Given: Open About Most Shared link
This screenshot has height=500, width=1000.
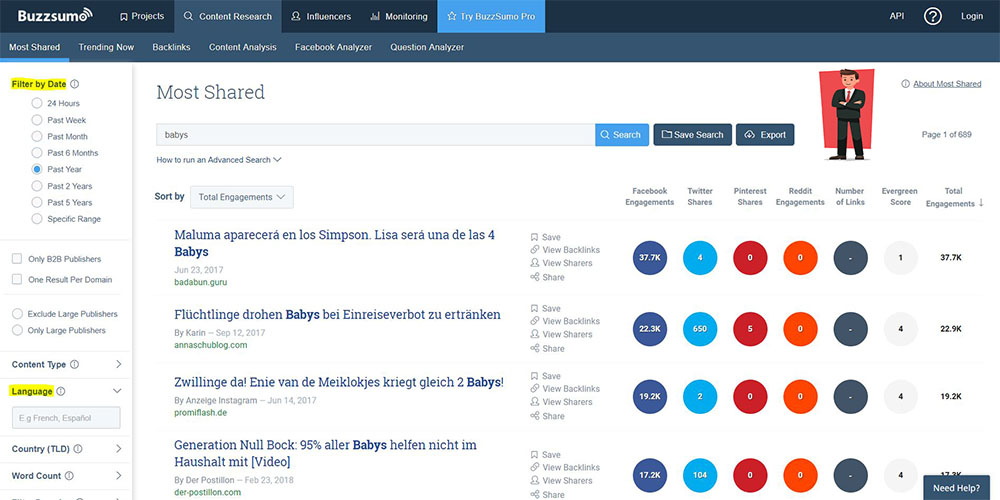Looking at the screenshot, I should point(947,84).
